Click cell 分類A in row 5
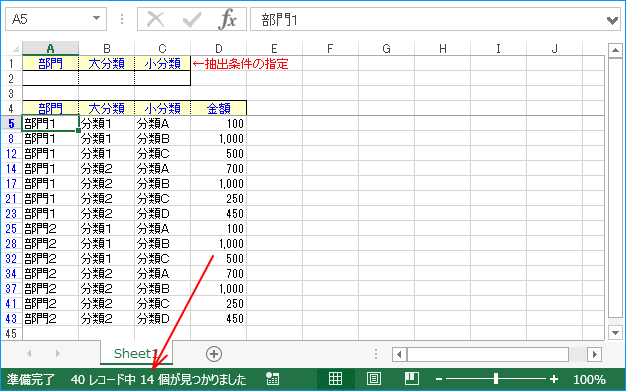This screenshot has height=391, width=626. tap(162, 124)
